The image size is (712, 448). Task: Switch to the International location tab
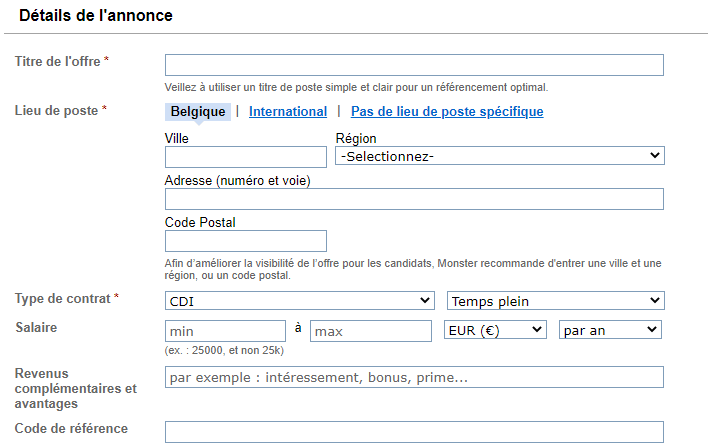pos(288,112)
